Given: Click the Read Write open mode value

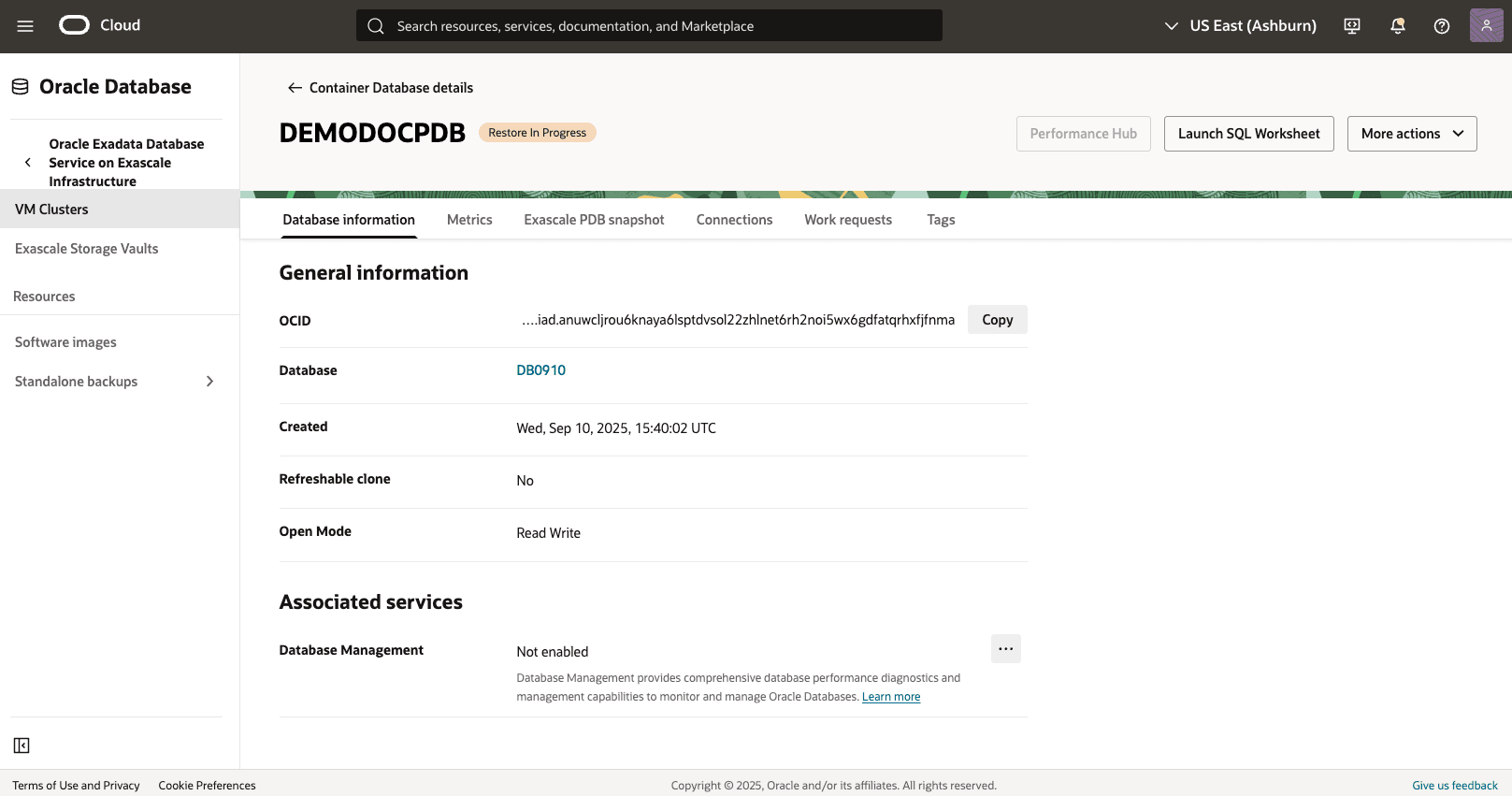Looking at the screenshot, I should point(548,533).
